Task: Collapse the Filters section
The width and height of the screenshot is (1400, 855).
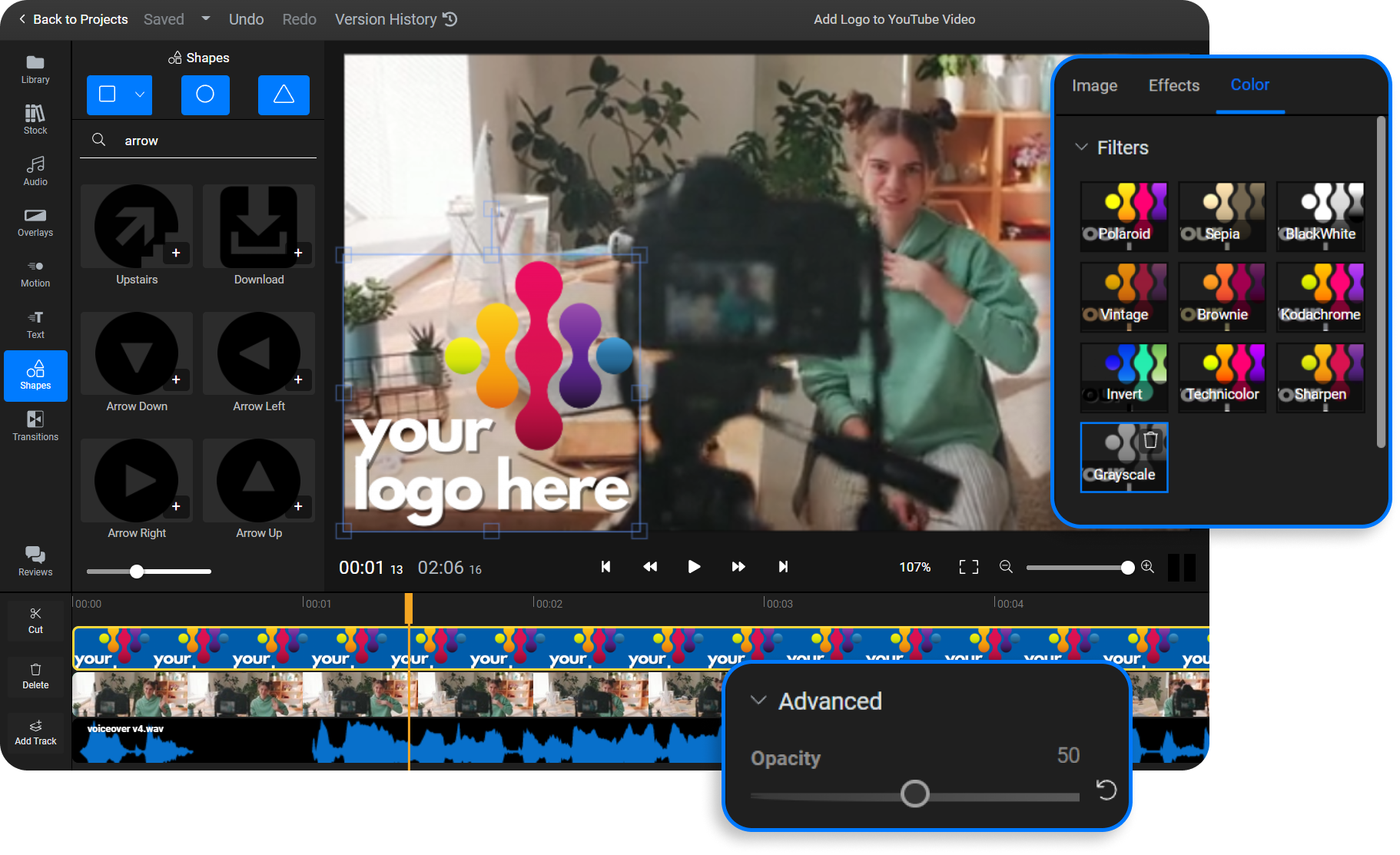Action: 1083,147
